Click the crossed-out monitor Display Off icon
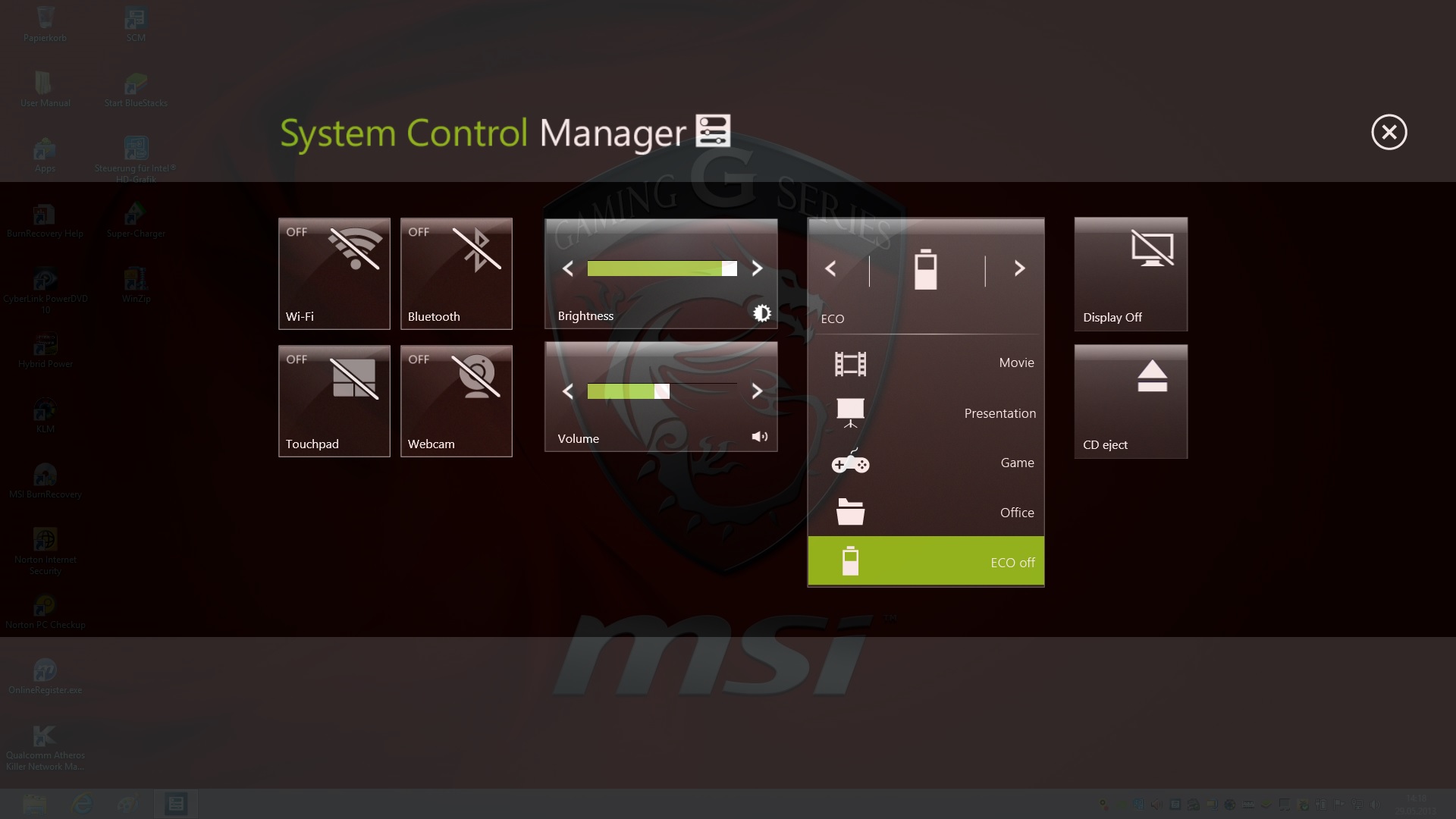Screen dimensions: 1456x819 pyautogui.click(x=1152, y=249)
